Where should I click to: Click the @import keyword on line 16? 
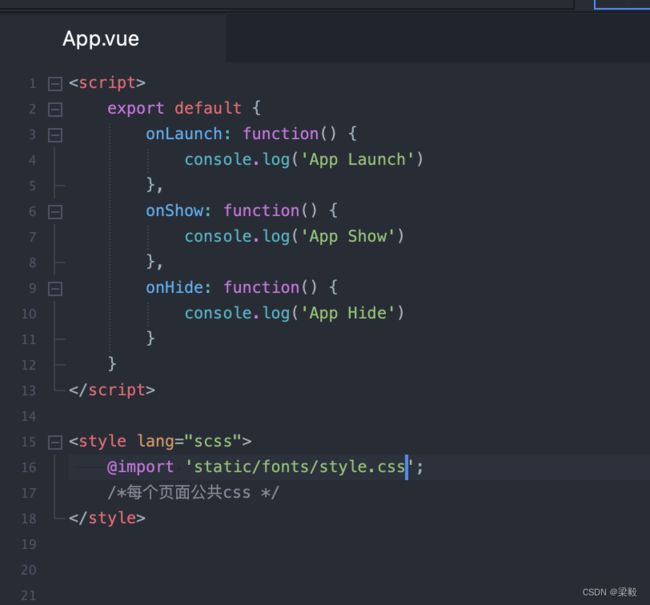[x=140, y=467]
